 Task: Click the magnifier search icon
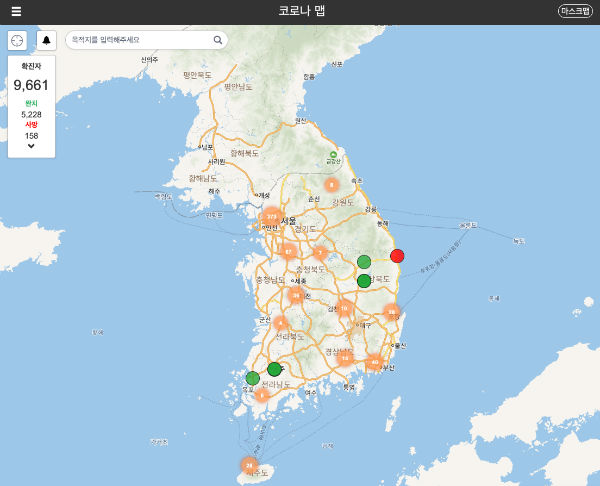(218, 40)
